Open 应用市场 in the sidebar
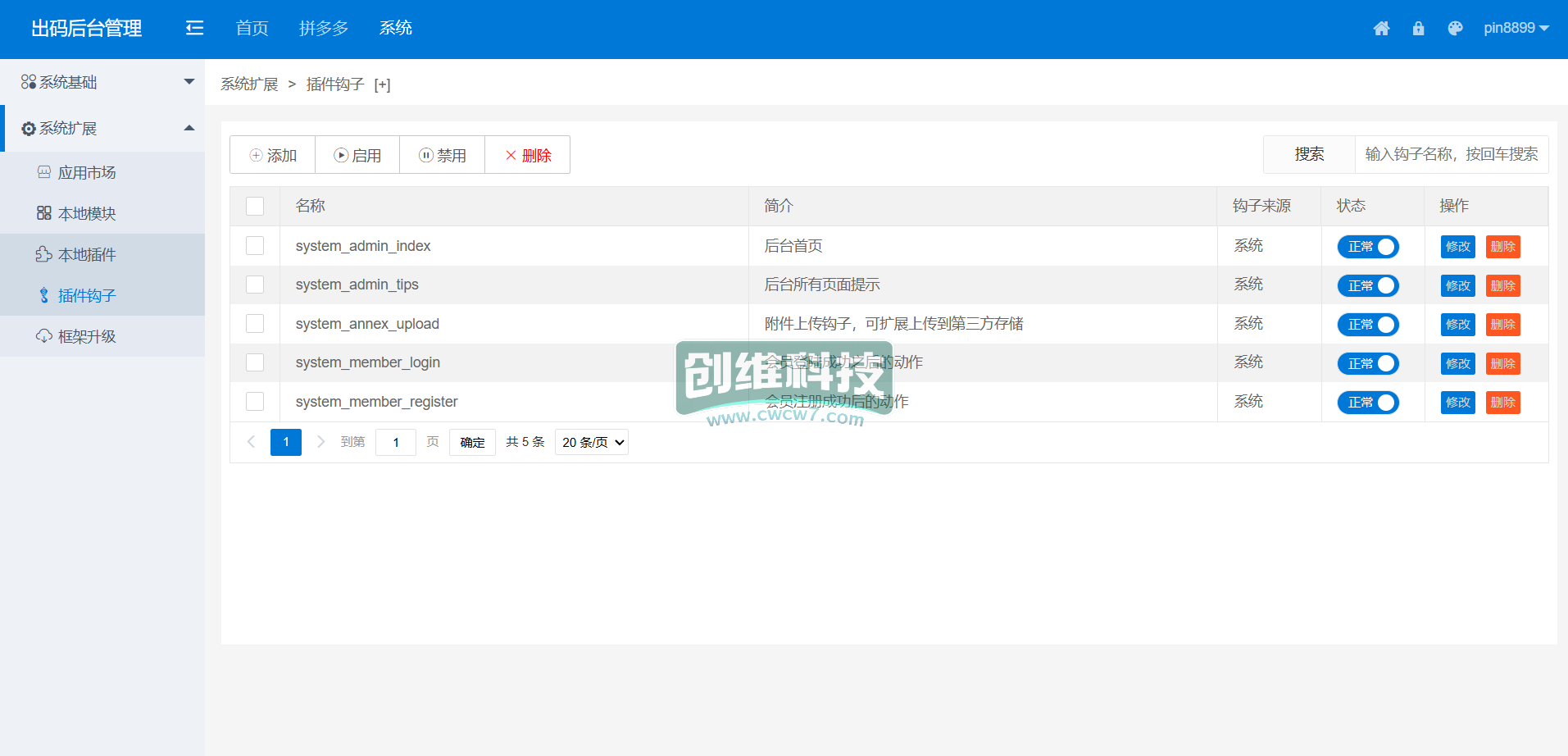Screen dimensions: 1568x756 [87, 173]
